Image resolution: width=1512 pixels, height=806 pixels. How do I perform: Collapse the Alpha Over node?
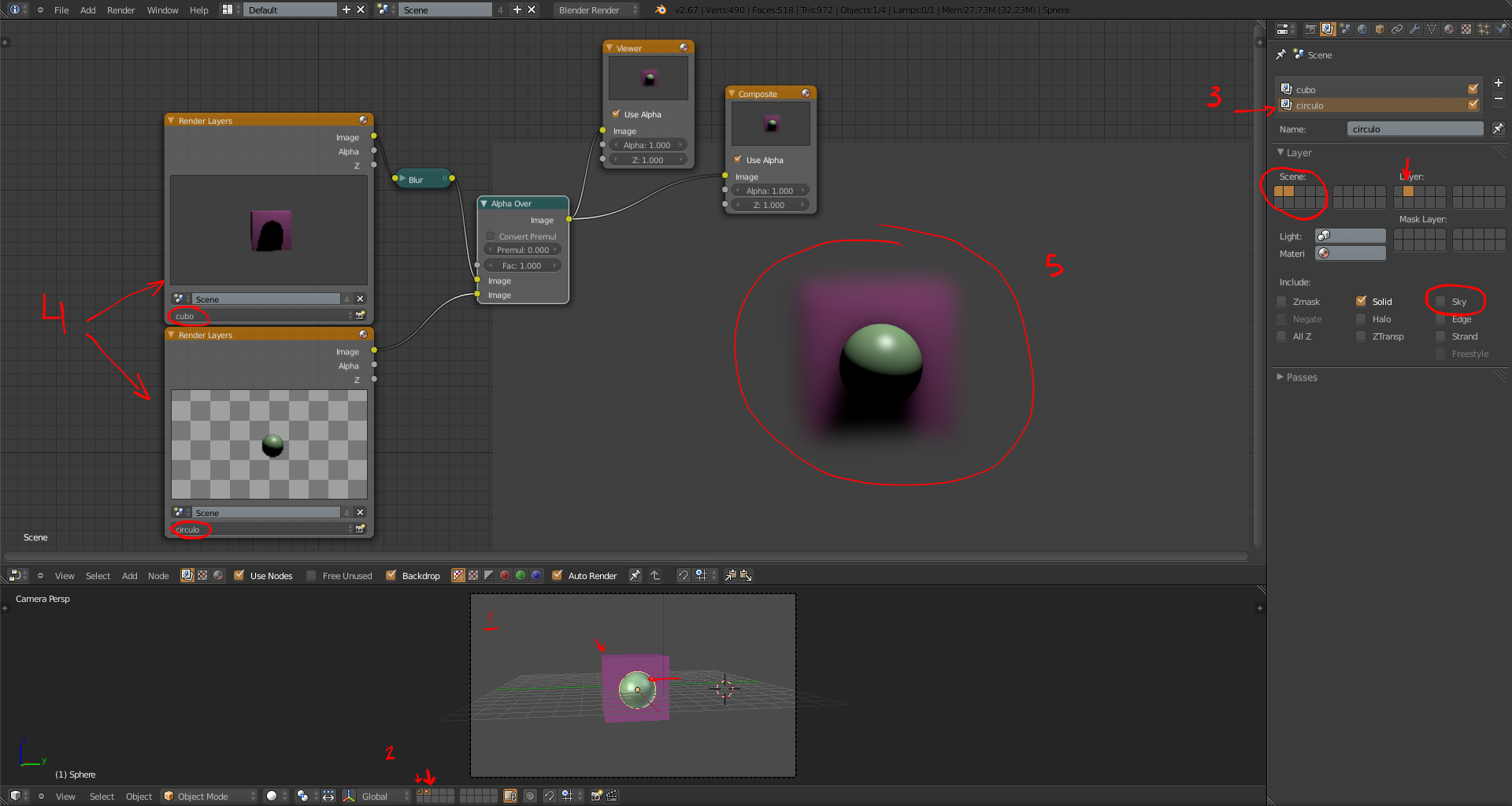(x=484, y=203)
